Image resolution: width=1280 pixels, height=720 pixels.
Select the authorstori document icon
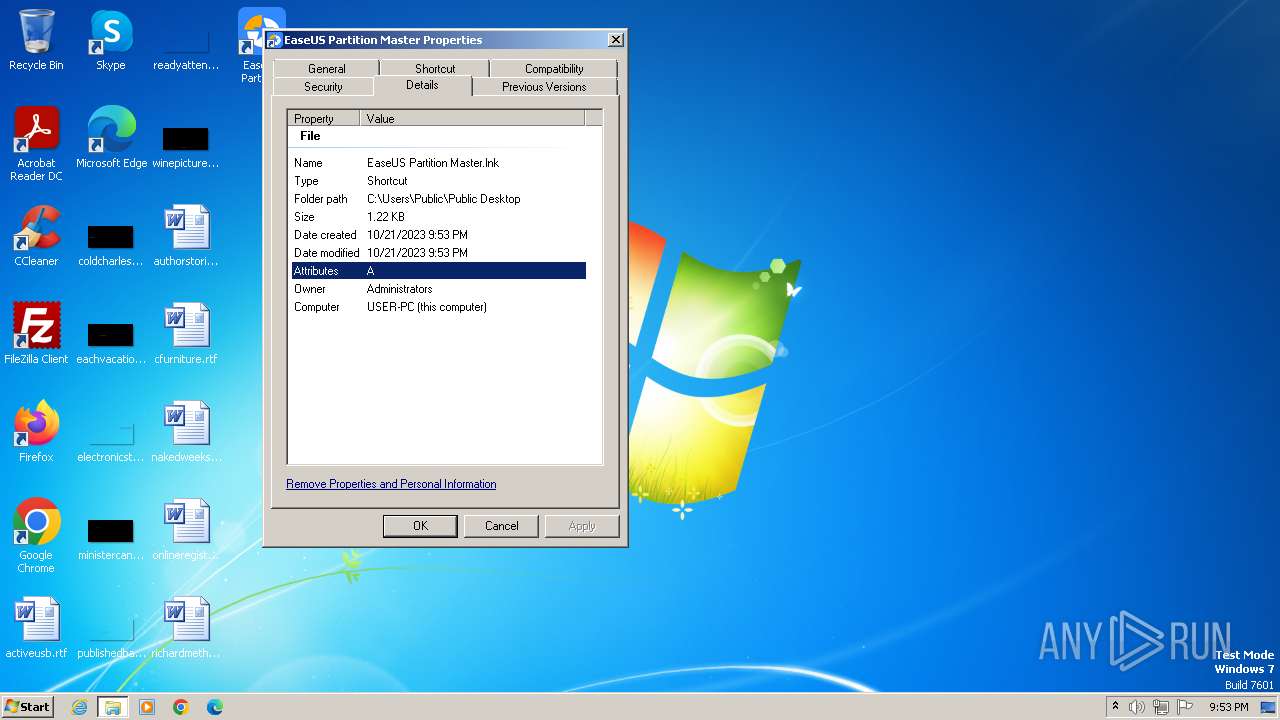pos(186,236)
